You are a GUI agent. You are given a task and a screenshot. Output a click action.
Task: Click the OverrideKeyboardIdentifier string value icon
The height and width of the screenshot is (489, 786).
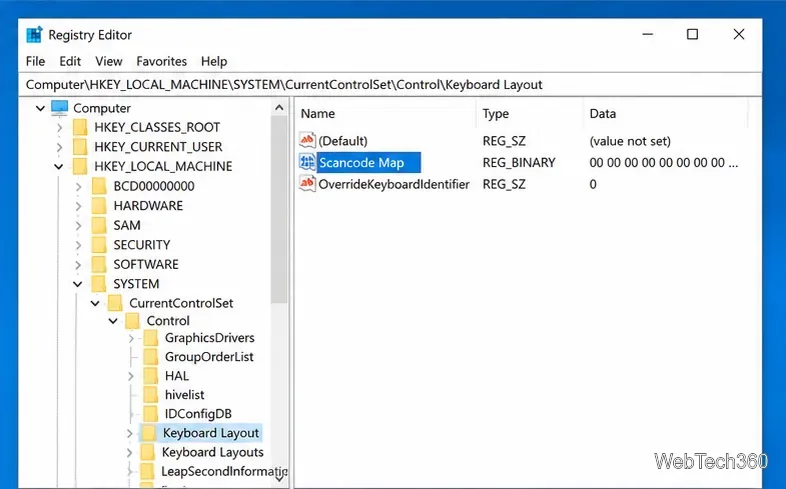pos(307,183)
